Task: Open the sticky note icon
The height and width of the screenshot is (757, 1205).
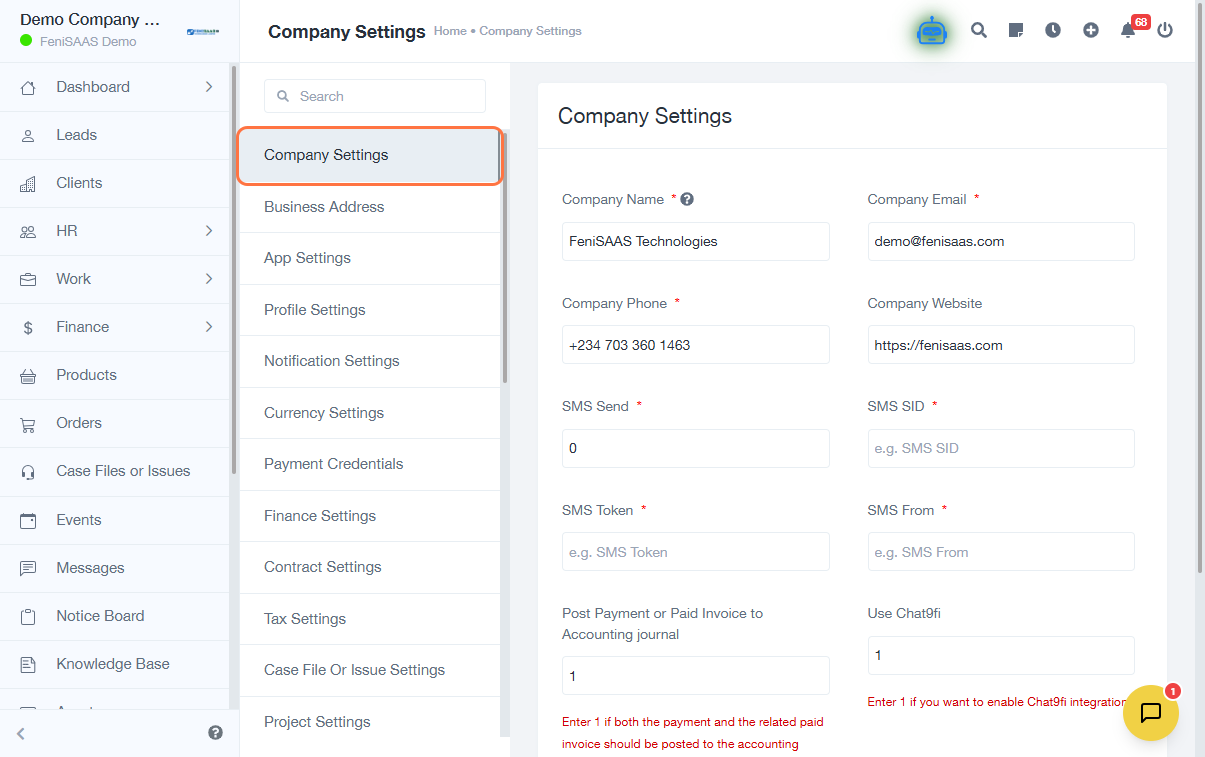Action: pos(1015,31)
